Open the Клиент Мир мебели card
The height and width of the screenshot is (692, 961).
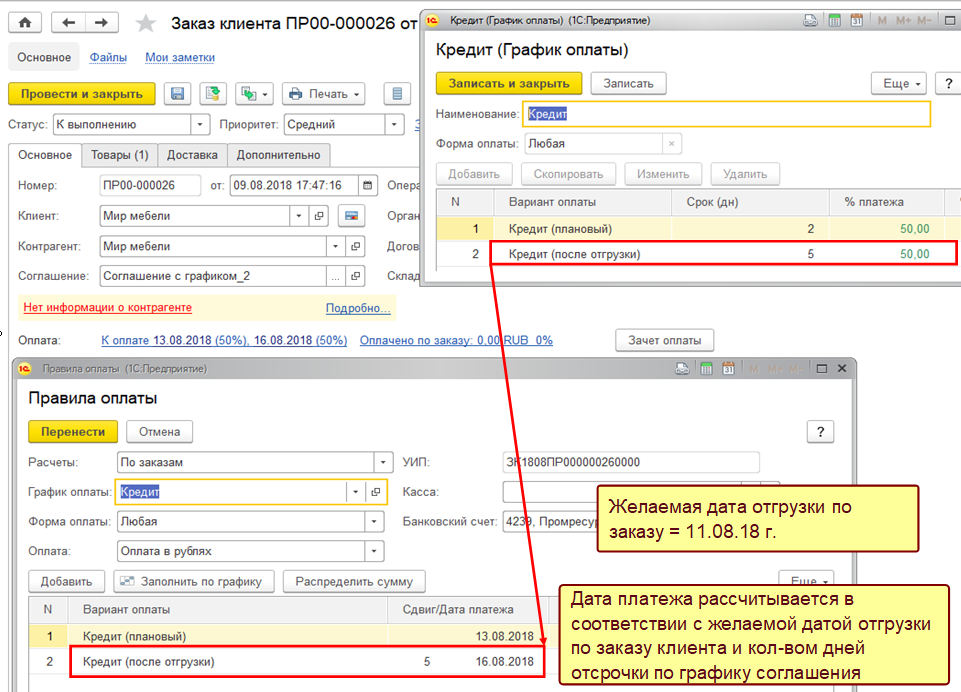319,216
